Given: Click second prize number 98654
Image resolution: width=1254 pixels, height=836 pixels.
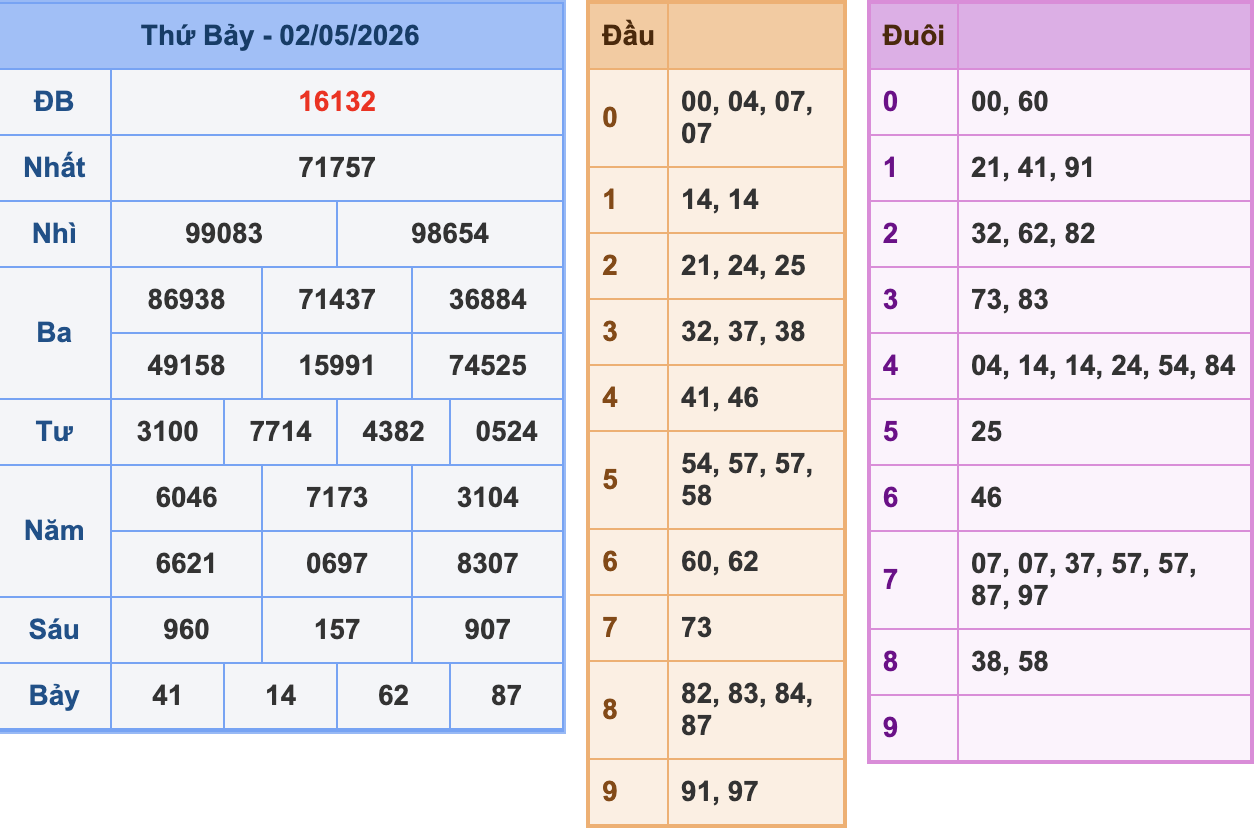Looking at the screenshot, I should pyautogui.click(x=450, y=234).
